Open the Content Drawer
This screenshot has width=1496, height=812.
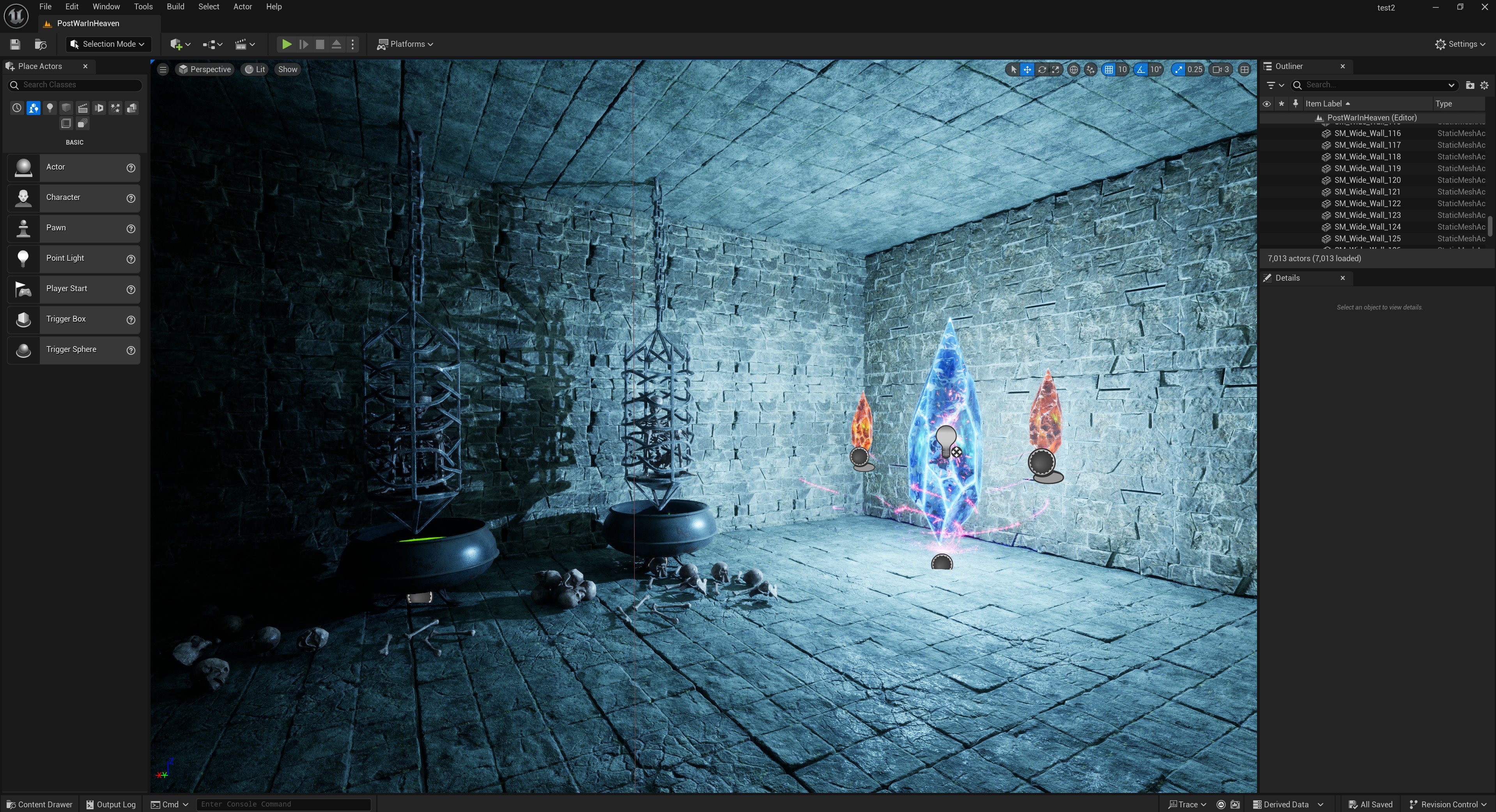coord(39,805)
